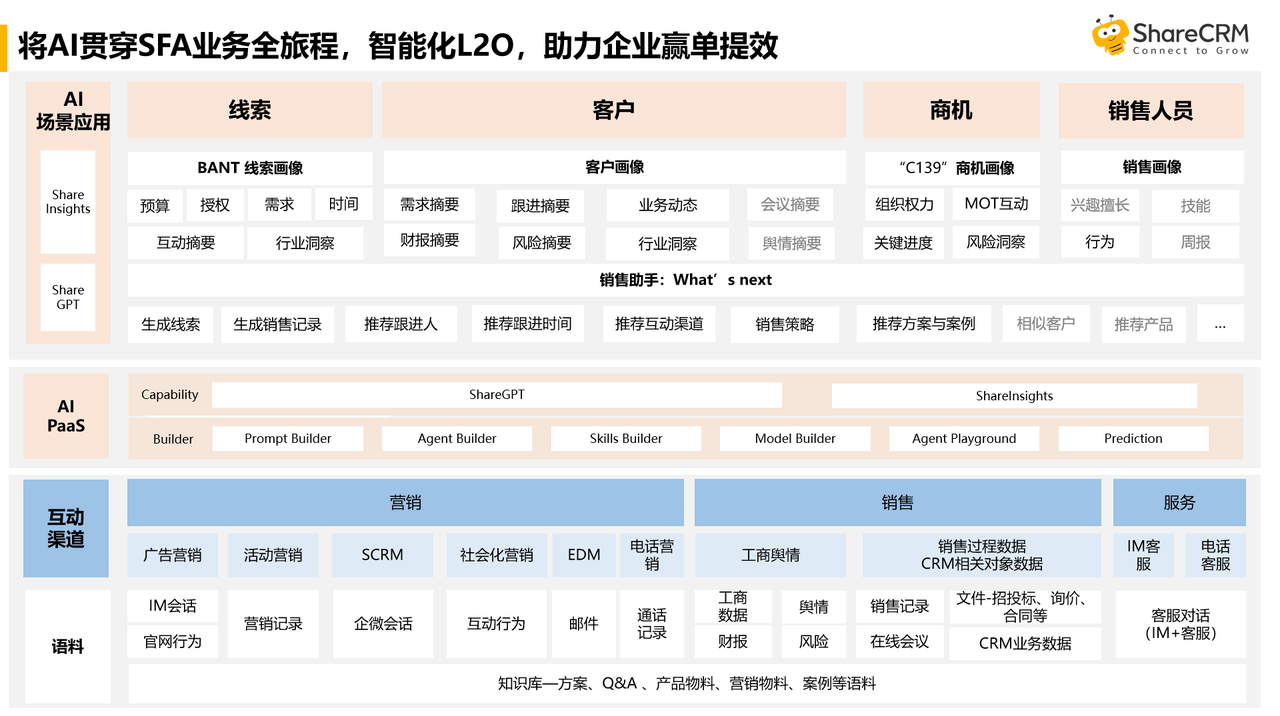Viewport: 1280px width, 716px height.
Task: Click the greyed 相似客户 box
Action: point(1046,323)
